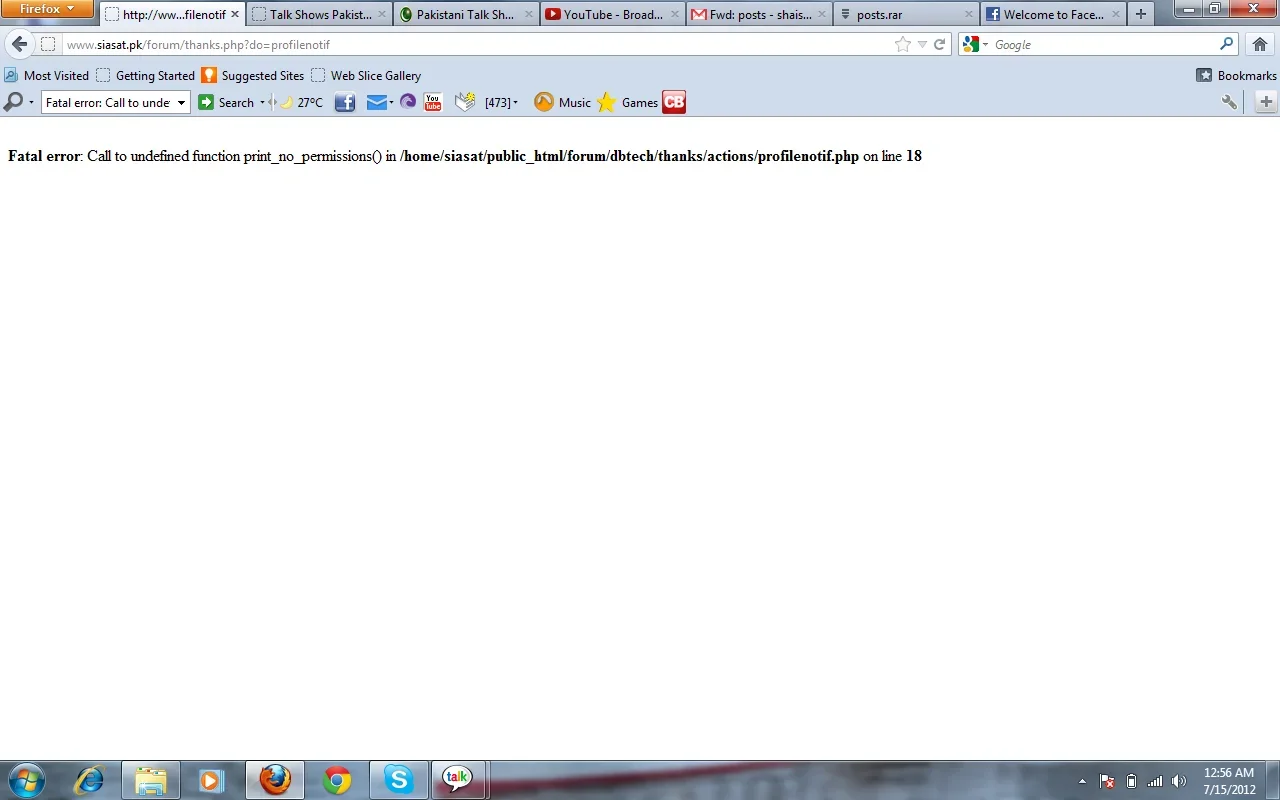Open the YouTube icon in the toolbar

(433, 102)
